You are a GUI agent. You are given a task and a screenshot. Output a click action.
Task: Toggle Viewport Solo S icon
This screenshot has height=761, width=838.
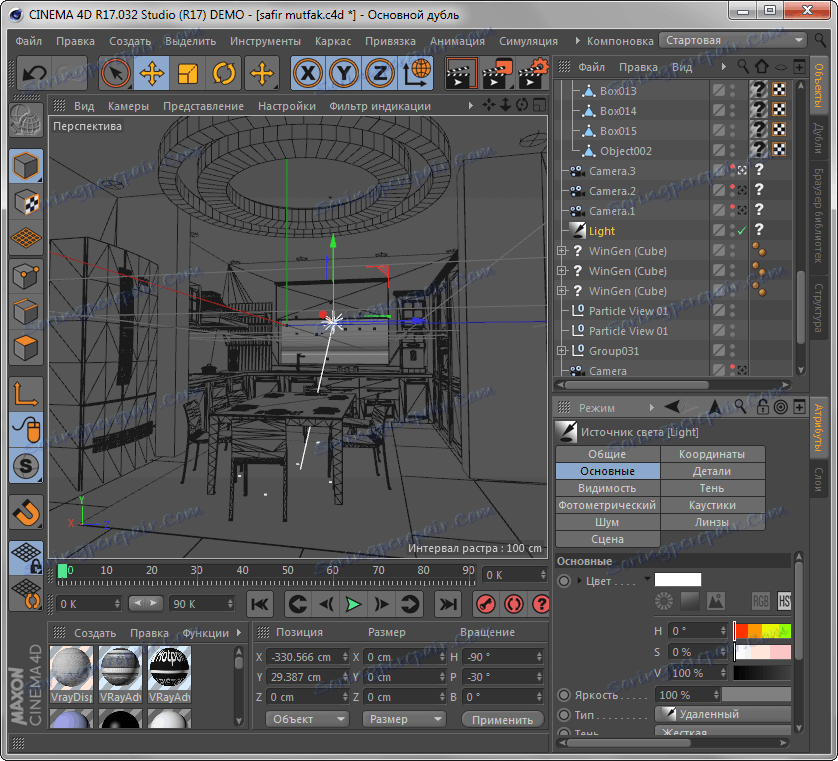[26, 466]
